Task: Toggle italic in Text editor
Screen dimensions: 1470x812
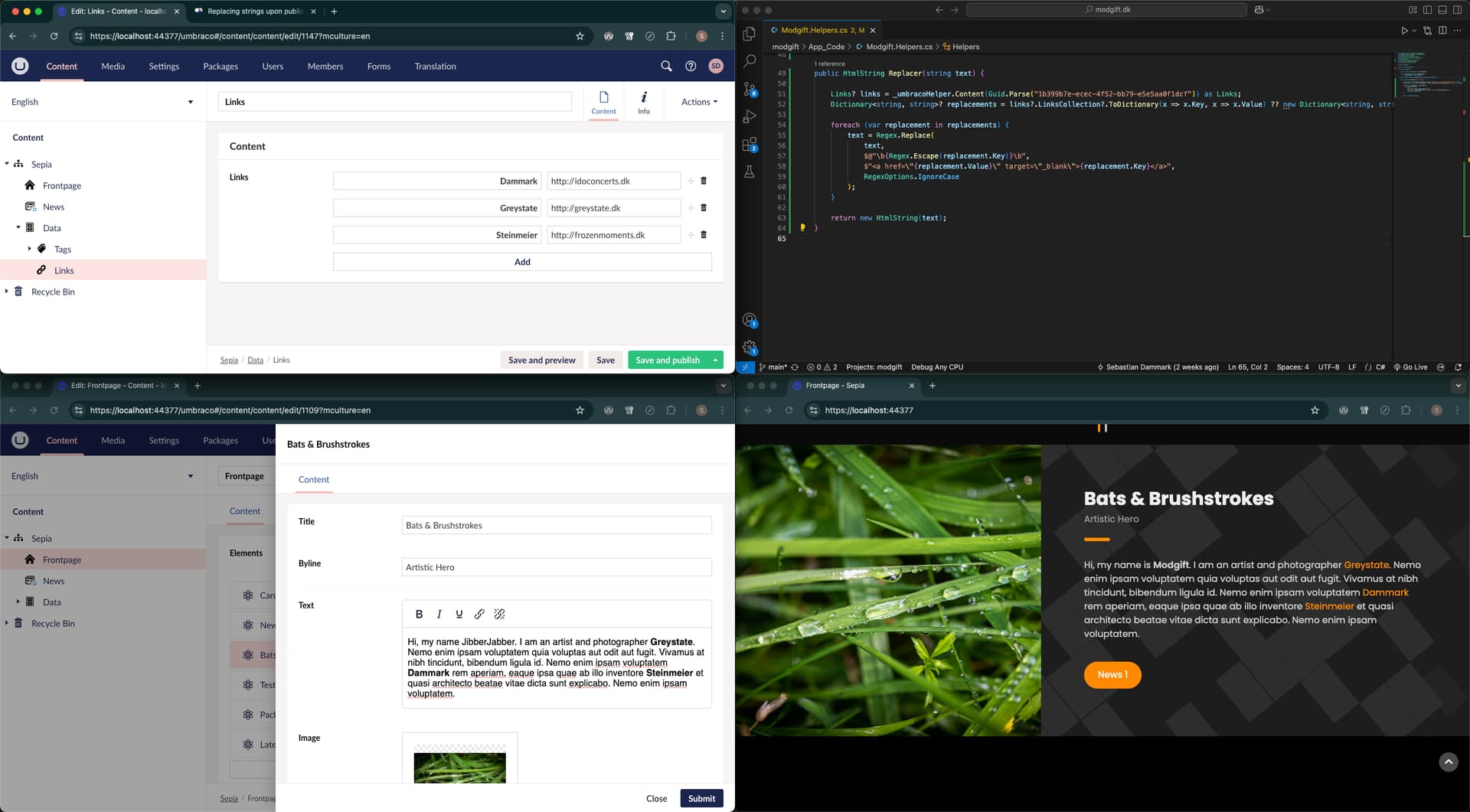Action: click(x=439, y=614)
